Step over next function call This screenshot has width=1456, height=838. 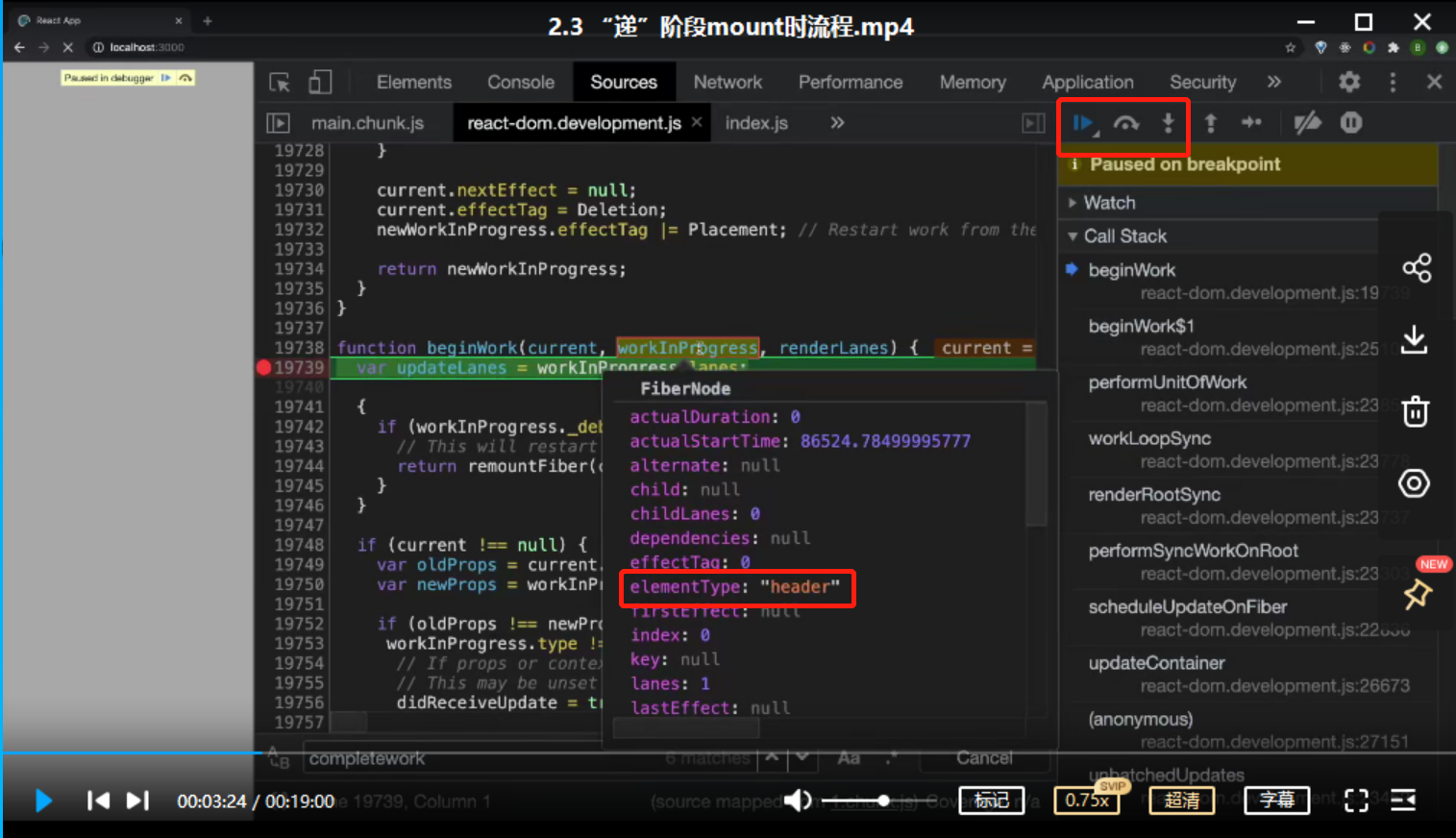pos(1126,123)
